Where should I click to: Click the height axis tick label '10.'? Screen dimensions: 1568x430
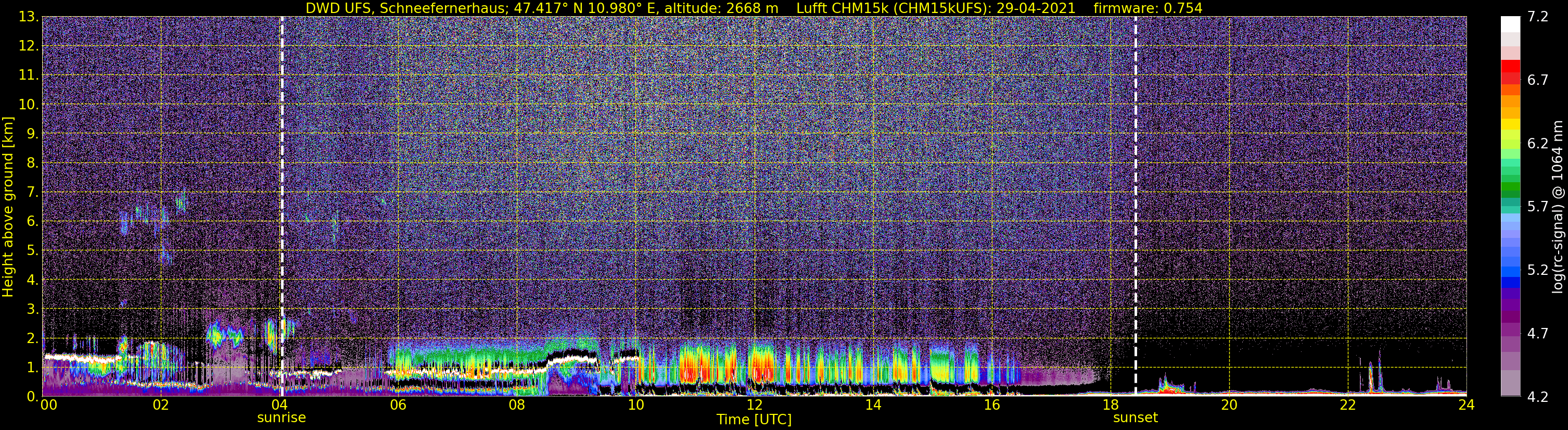click(29, 105)
